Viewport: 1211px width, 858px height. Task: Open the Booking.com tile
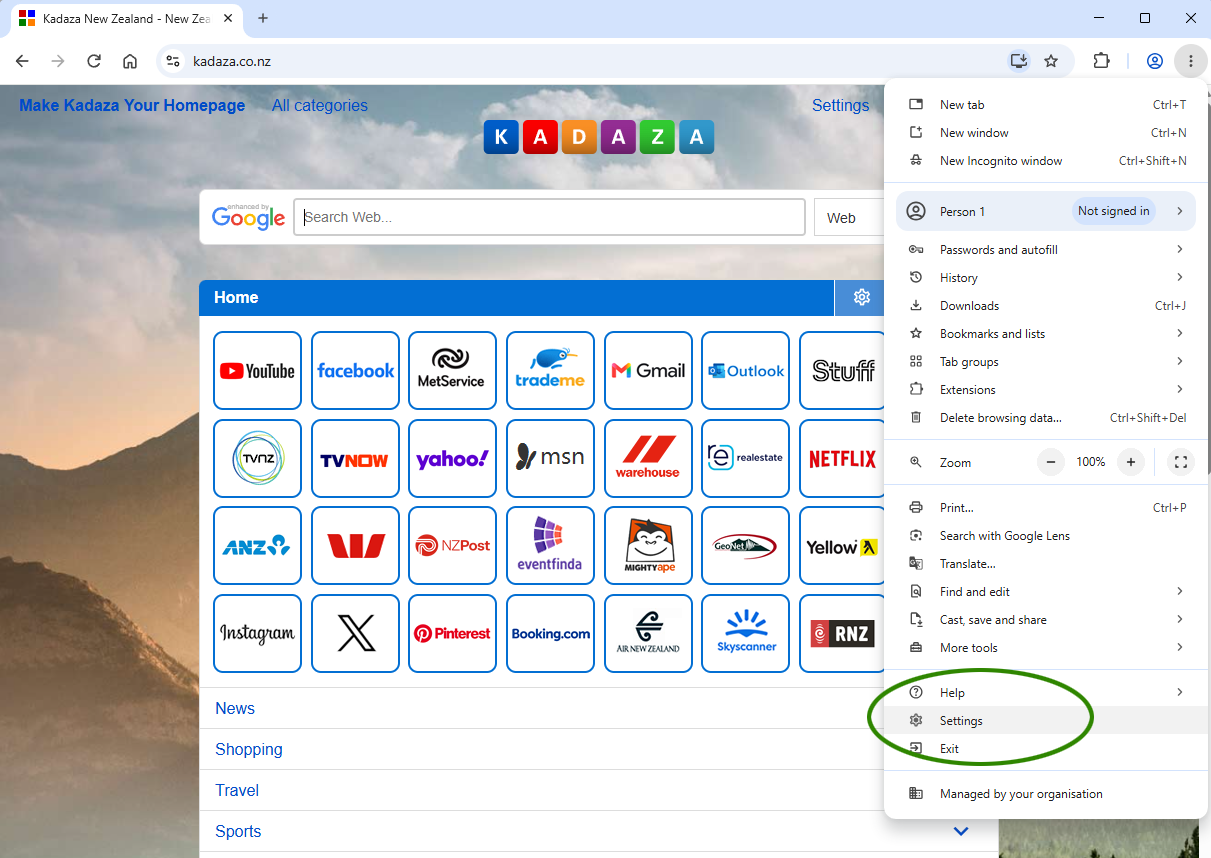point(550,634)
